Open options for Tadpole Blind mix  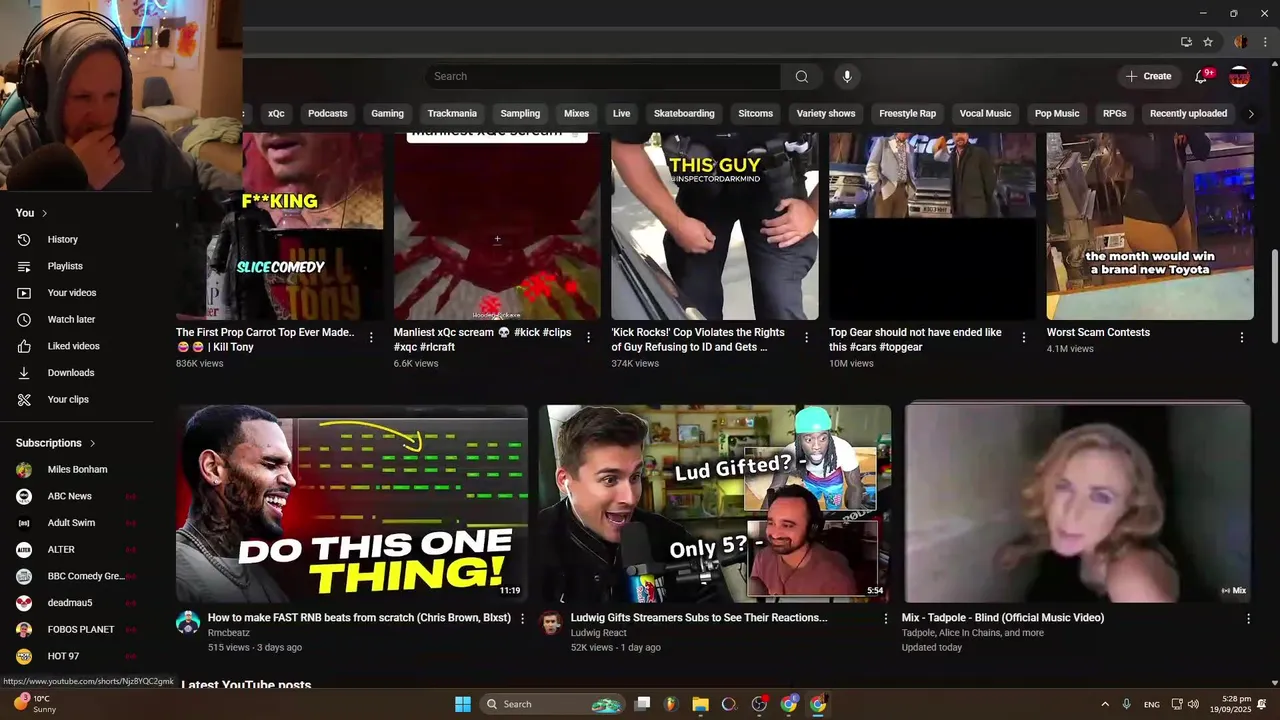[x=1247, y=619]
